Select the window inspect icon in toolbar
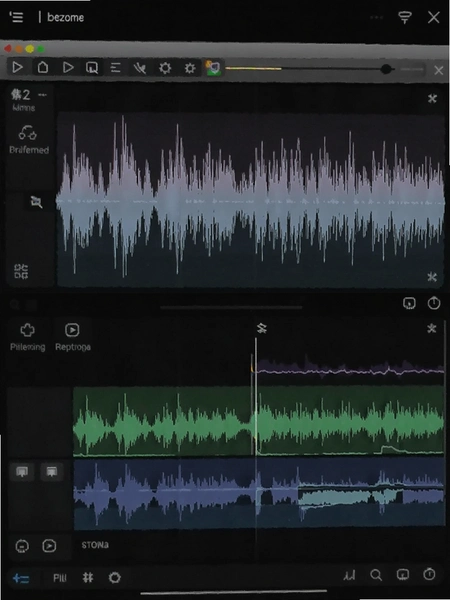 (x=92, y=68)
